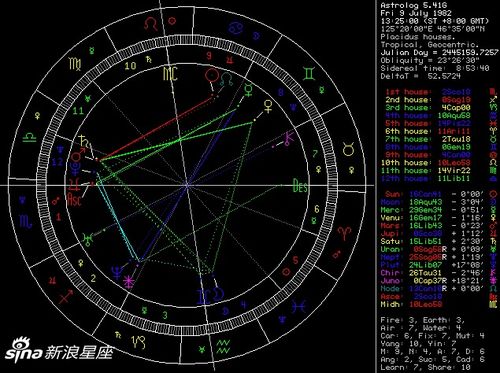
Task: Click the 'Venu: 16Gem17' row
Action: click(439, 218)
